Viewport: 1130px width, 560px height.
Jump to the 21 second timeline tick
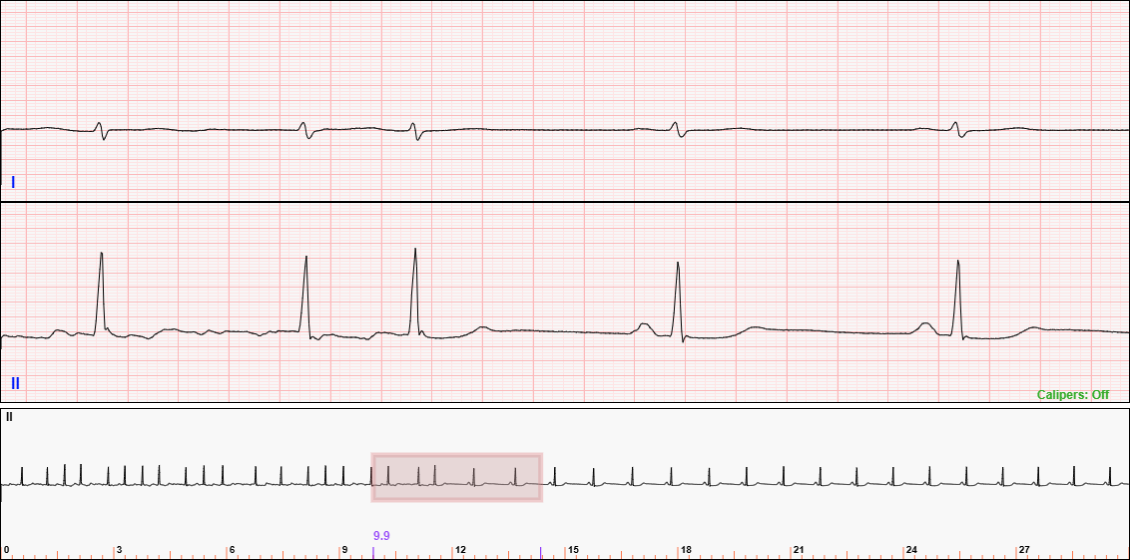click(799, 550)
